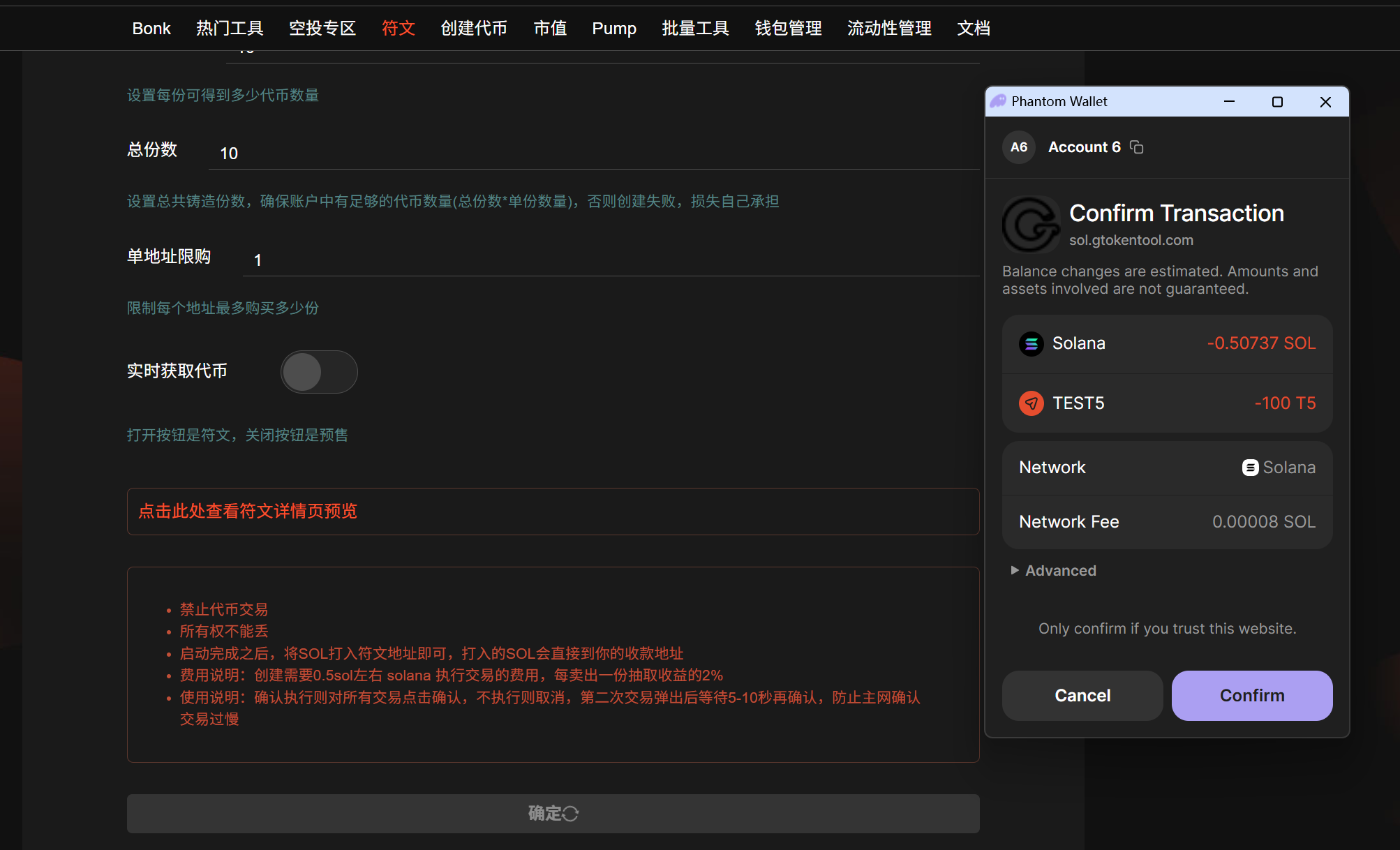Click the 单地址限购 input field

coord(611,260)
